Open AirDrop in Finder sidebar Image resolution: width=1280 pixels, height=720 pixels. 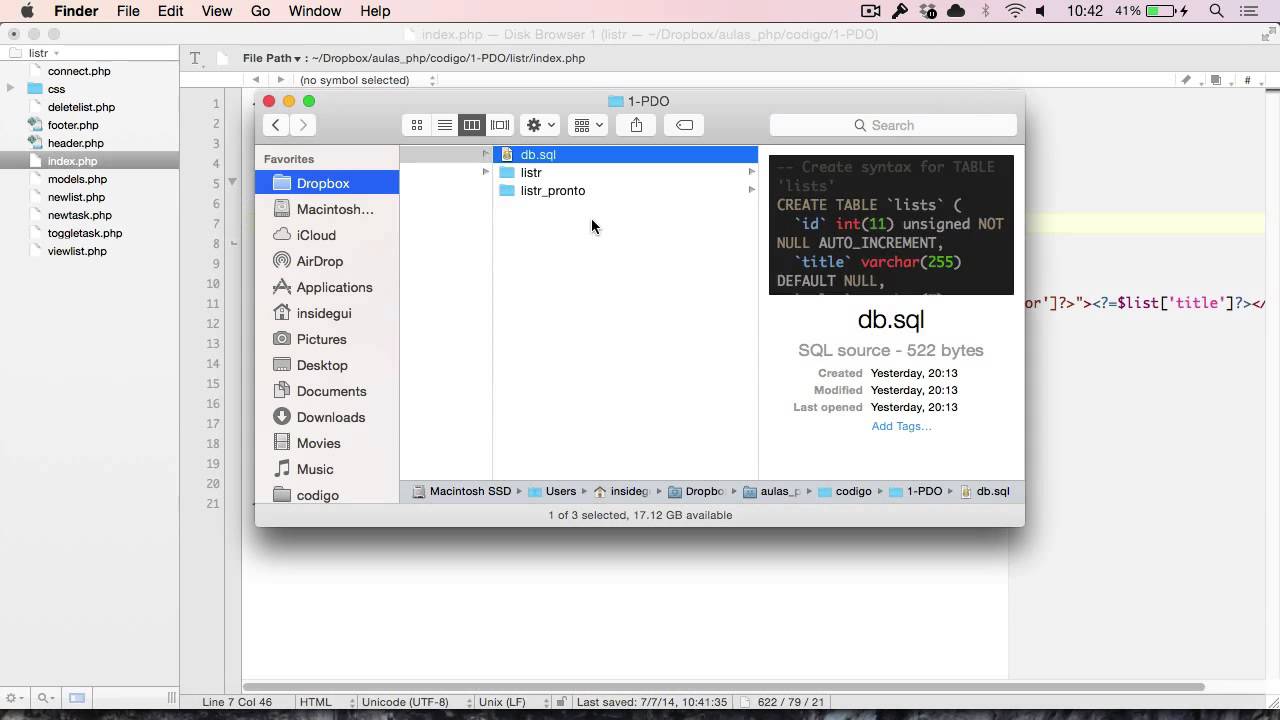(327, 261)
